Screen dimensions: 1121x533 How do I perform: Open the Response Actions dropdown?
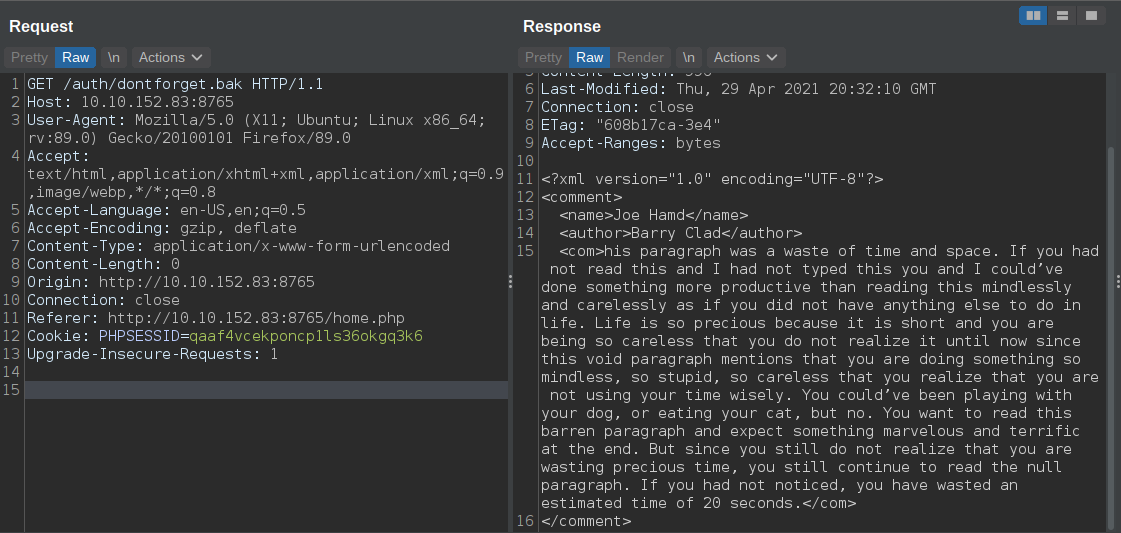pos(746,57)
